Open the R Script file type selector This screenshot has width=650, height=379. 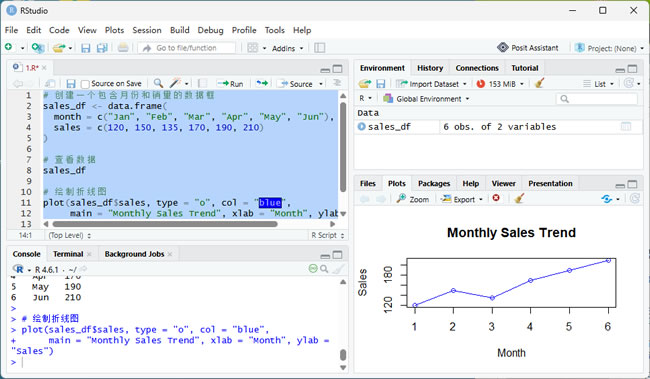click(x=327, y=235)
